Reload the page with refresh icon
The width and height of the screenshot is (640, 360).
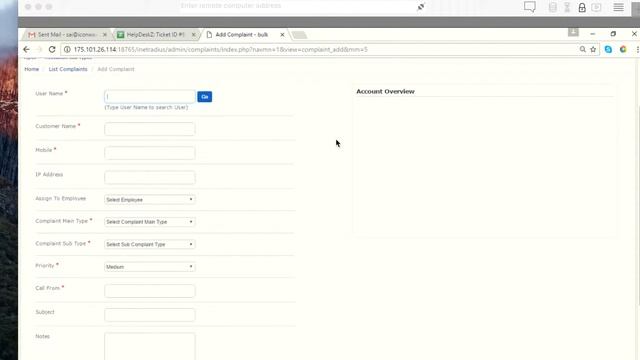[52, 49]
